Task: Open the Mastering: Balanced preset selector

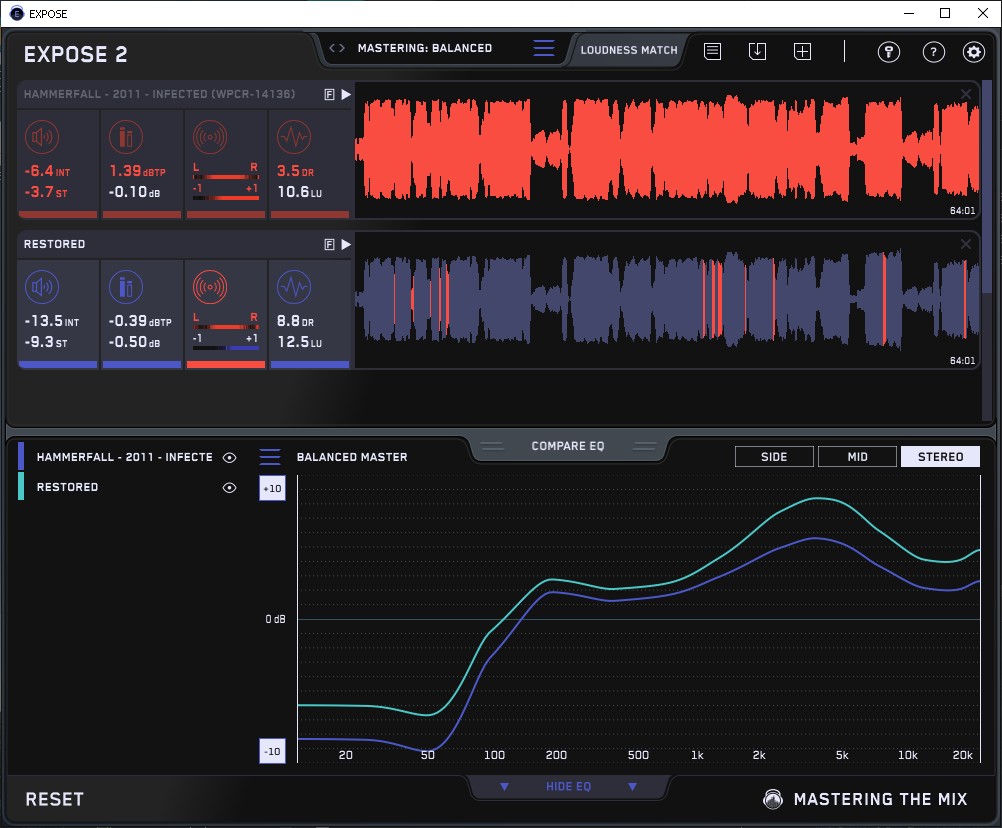Action: point(424,48)
